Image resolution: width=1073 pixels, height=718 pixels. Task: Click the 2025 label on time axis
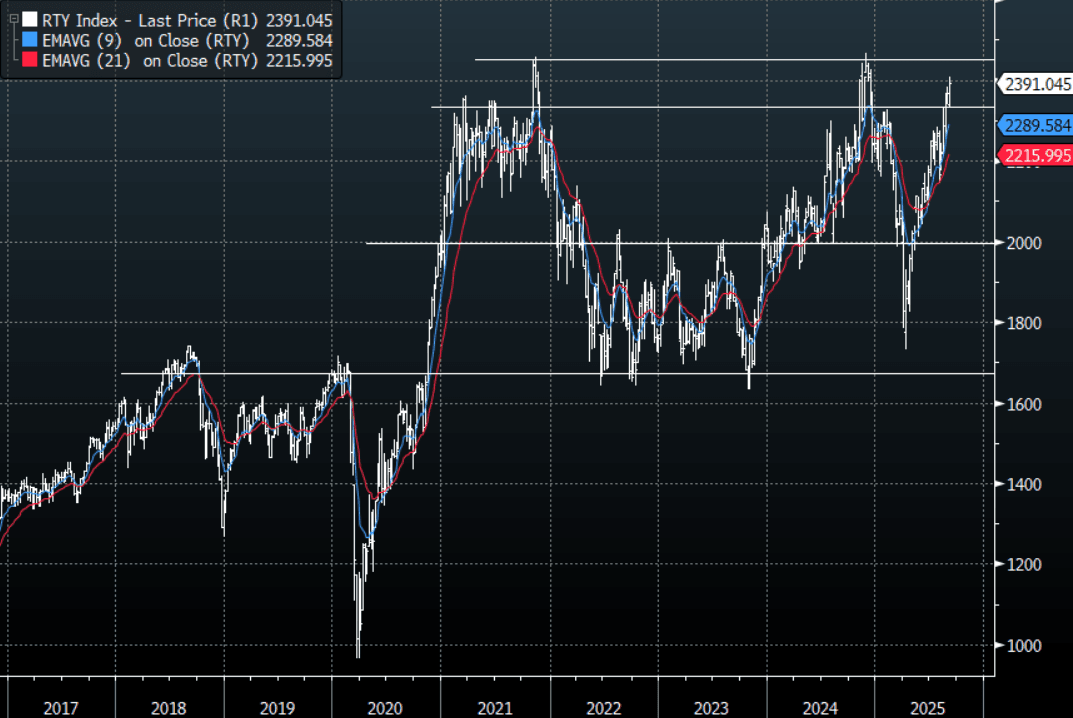click(x=928, y=708)
